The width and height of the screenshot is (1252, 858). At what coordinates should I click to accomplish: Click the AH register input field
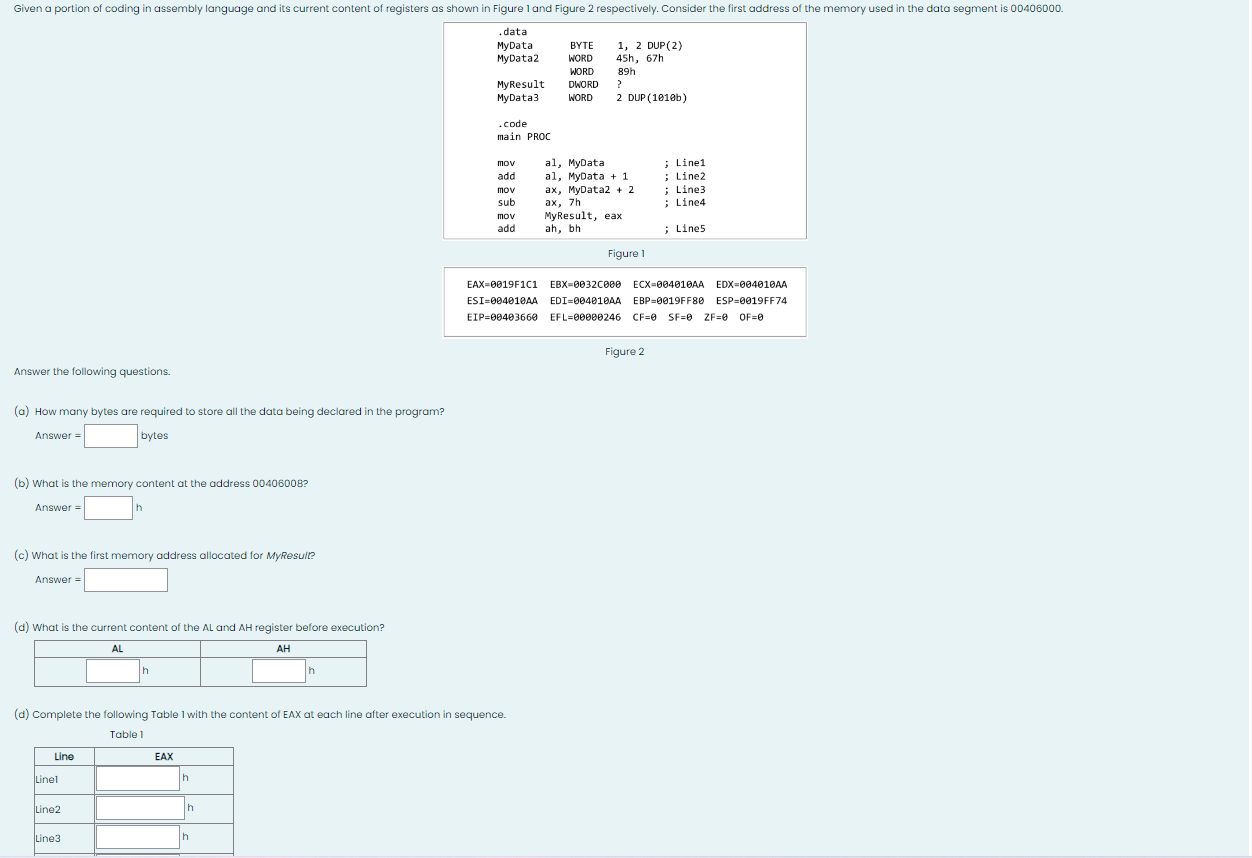pyautogui.click(x=277, y=670)
